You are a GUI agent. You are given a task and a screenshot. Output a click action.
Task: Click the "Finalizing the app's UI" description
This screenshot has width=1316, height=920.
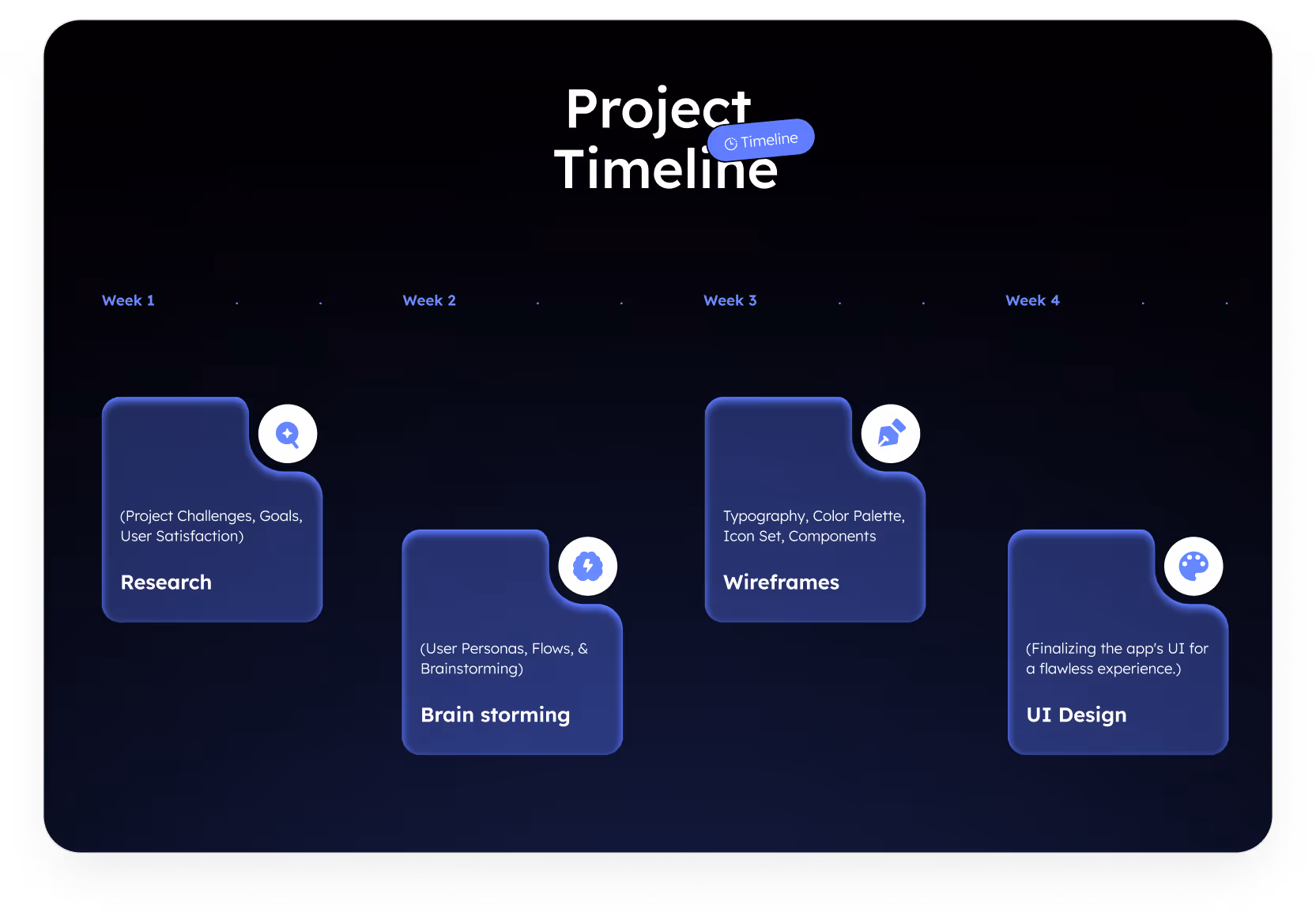[1117, 658]
